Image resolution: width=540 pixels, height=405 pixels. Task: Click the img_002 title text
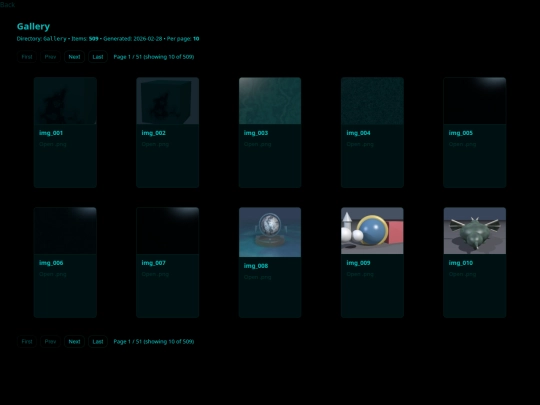click(154, 133)
